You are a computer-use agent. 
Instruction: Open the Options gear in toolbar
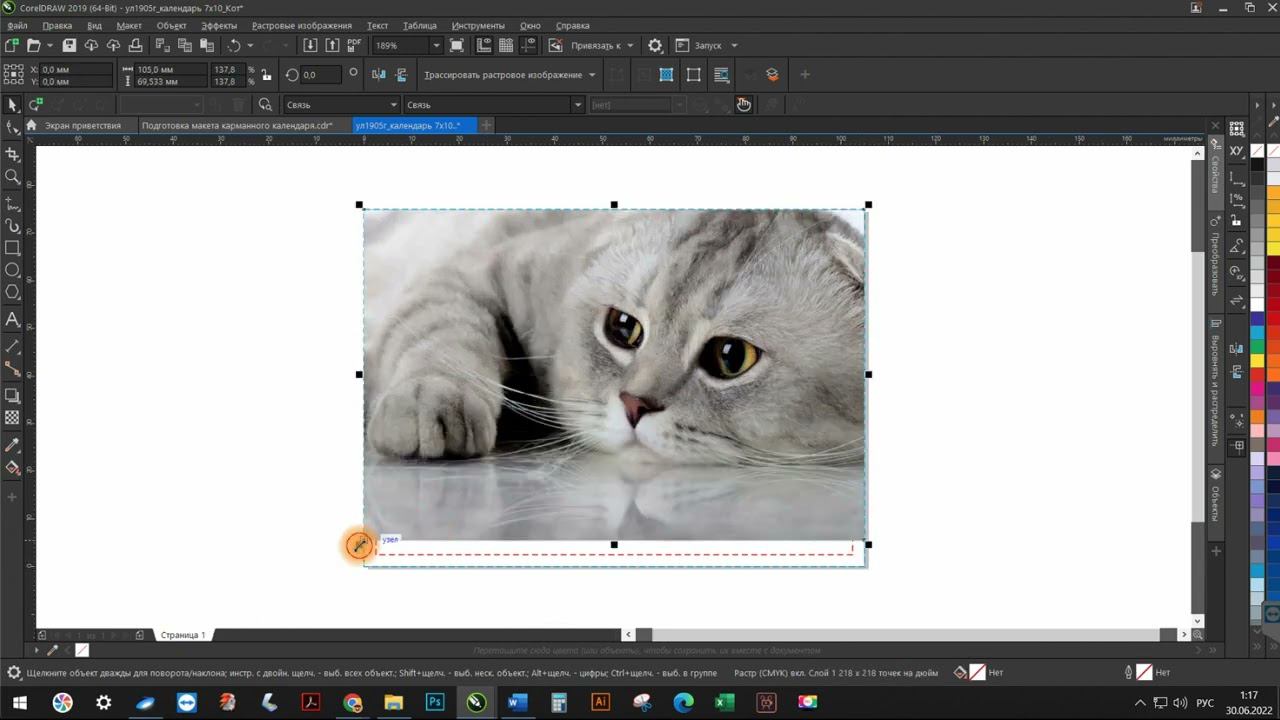[655, 45]
